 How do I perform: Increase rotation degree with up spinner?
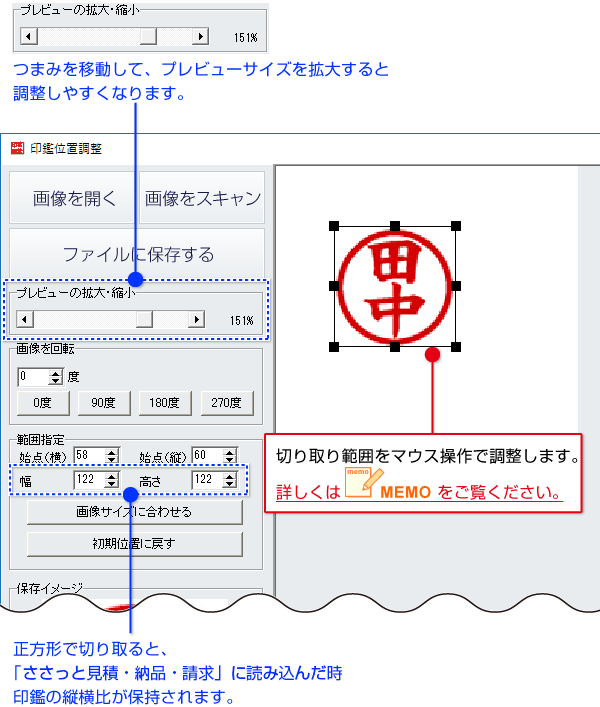[55, 372]
